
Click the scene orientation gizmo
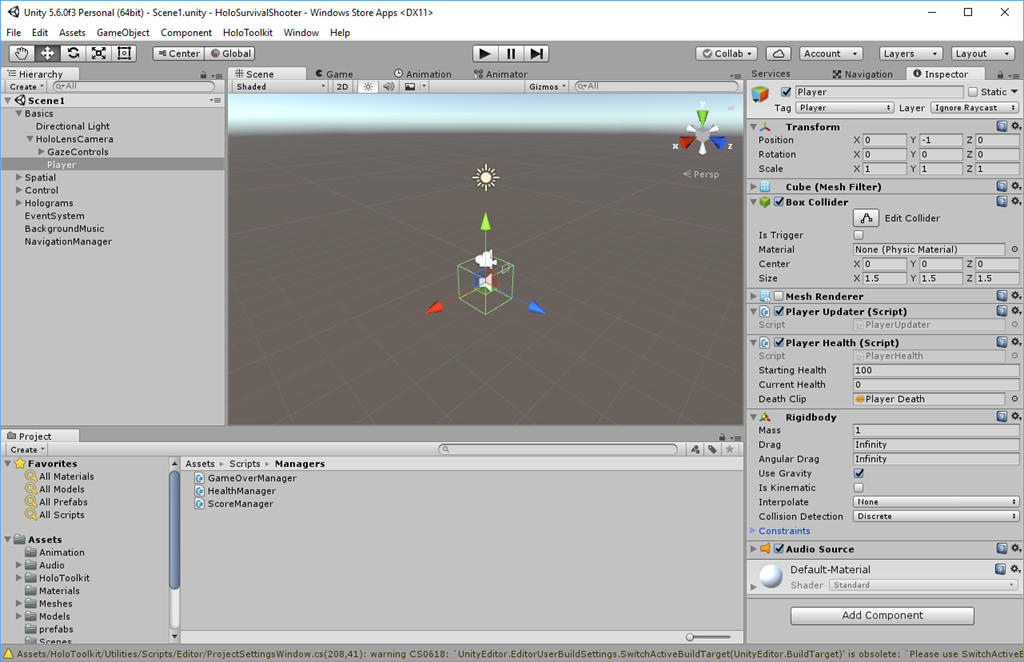click(x=702, y=134)
